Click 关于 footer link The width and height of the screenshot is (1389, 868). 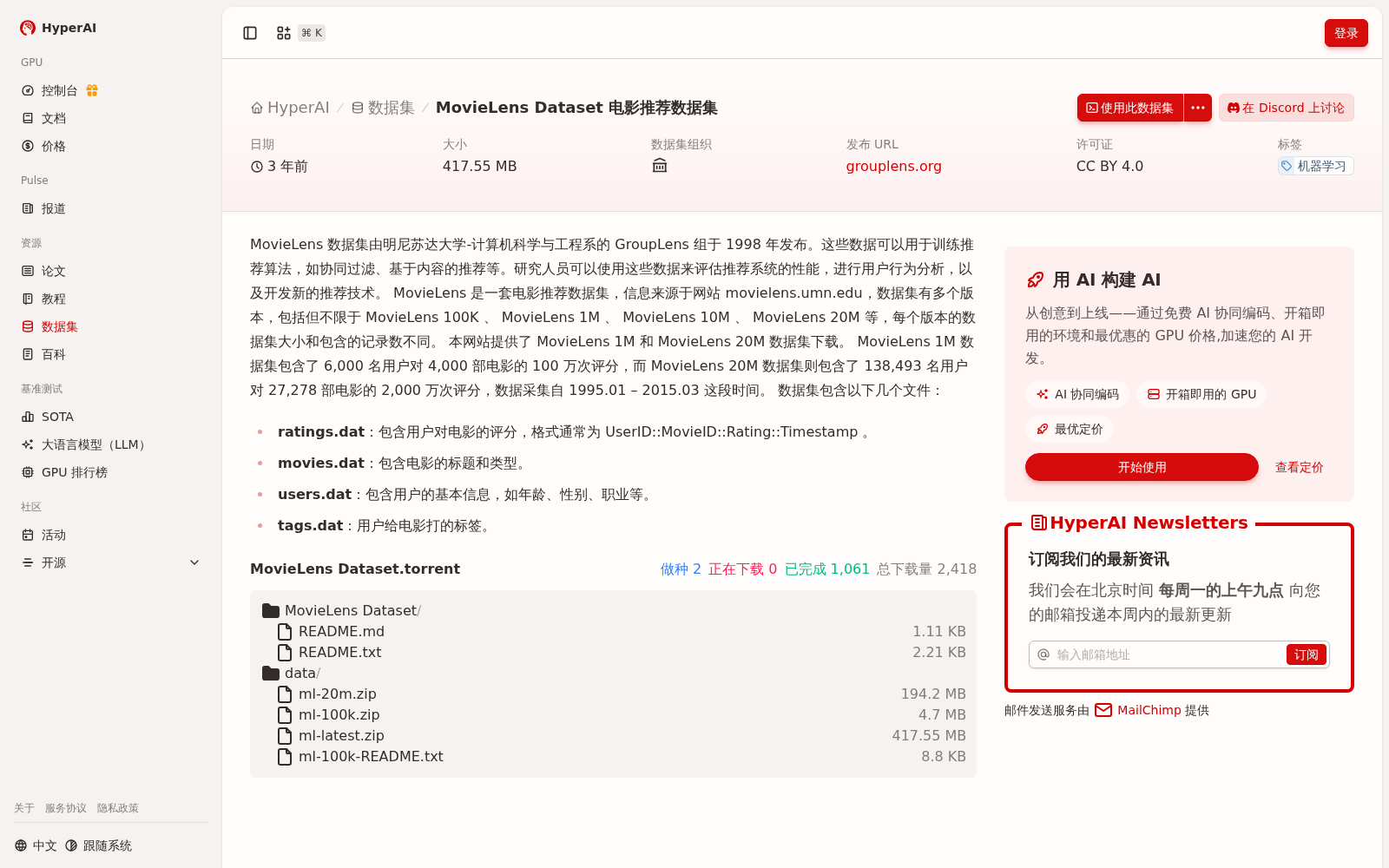pos(24,808)
